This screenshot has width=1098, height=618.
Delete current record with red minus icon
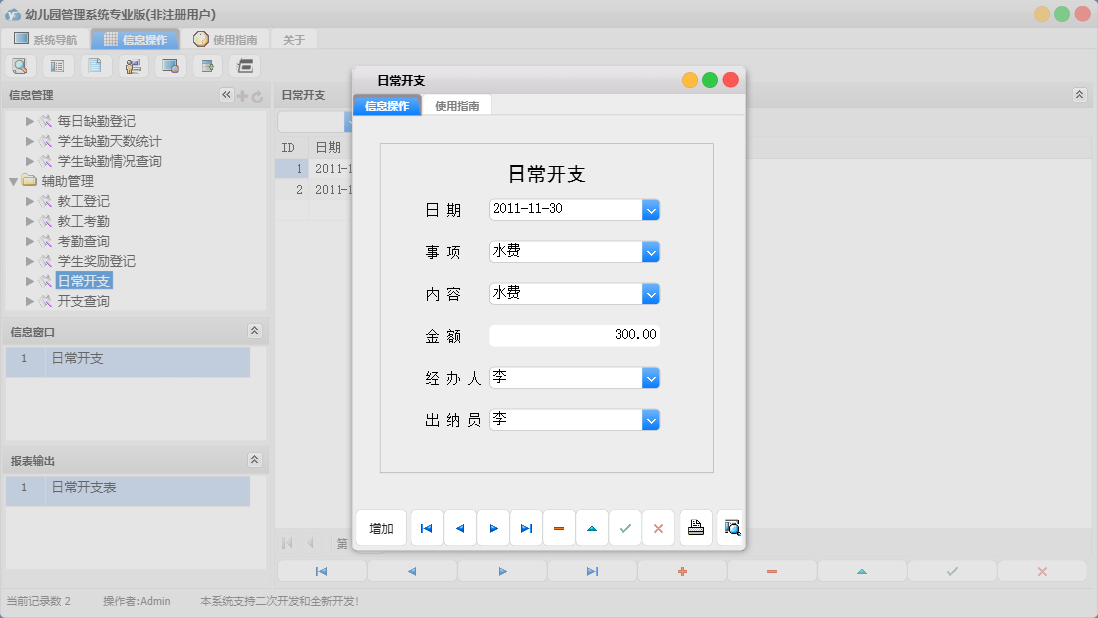coord(559,528)
